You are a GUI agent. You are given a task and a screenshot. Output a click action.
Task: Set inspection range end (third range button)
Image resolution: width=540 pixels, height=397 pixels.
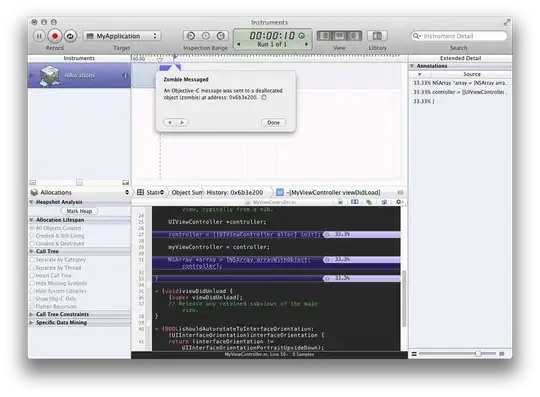point(221,35)
